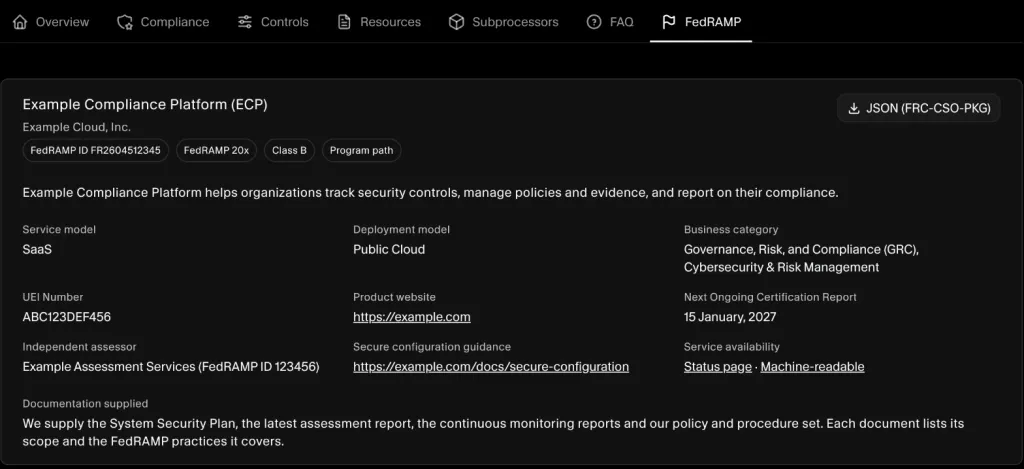Viewport: 1024px width, 469px height.
Task: Click the UEI Number label
Action: (x=53, y=297)
